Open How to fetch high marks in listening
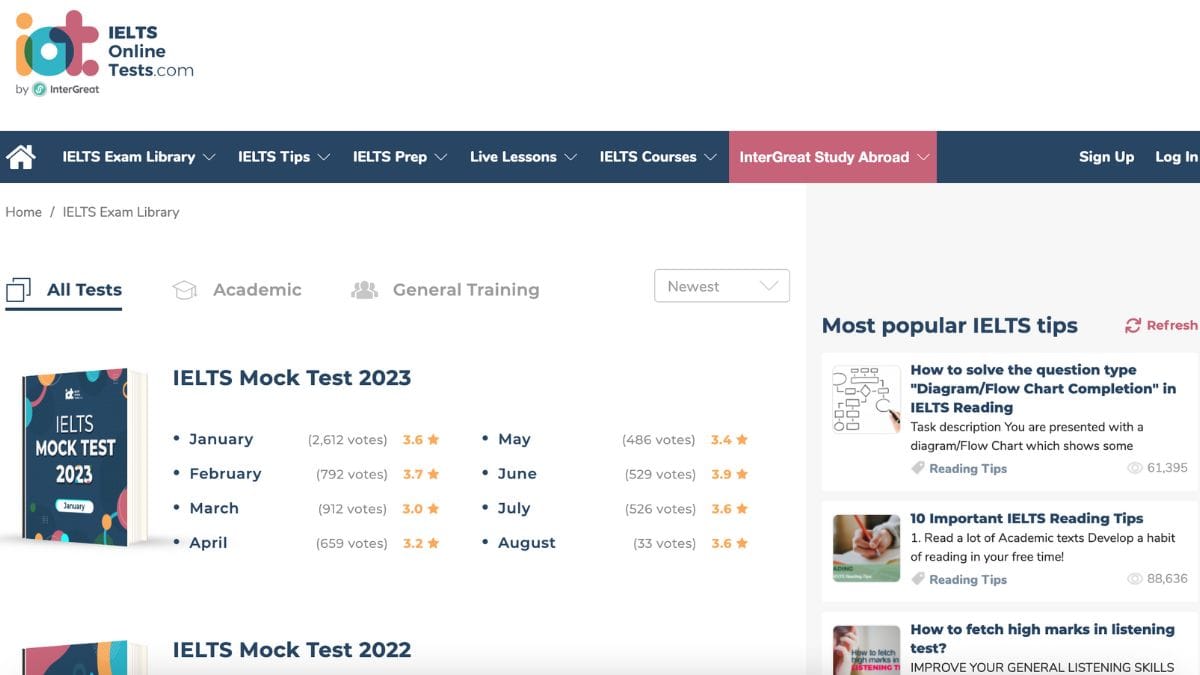Image resolution: width=1200 pixels, height=675 pixels. coord(1042,638)
